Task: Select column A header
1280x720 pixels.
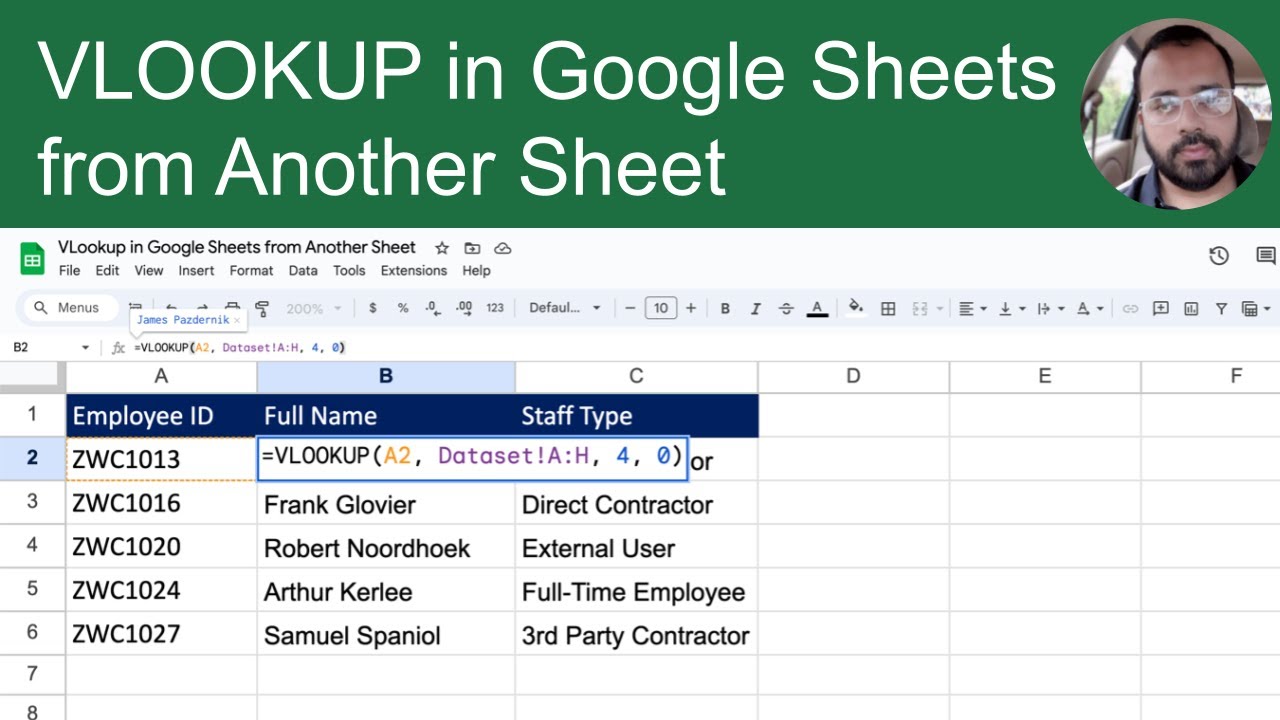Action: [x=161, y=376]
